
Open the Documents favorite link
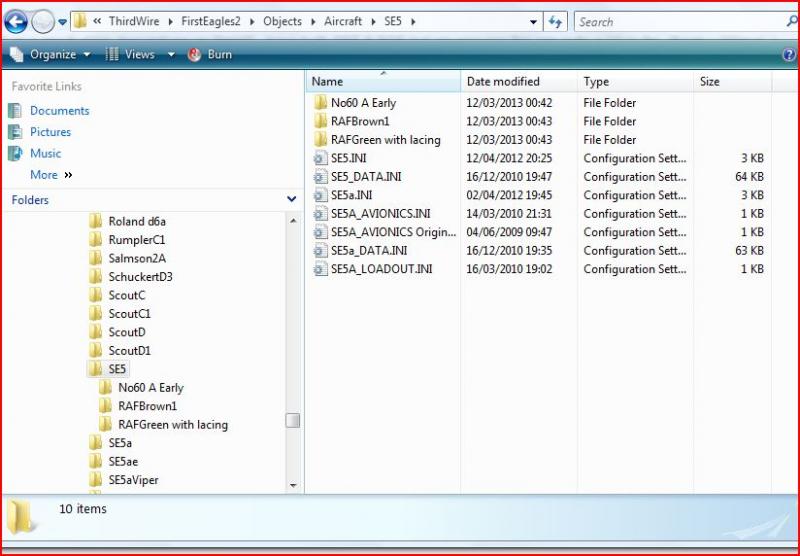[x=60, y=111]
